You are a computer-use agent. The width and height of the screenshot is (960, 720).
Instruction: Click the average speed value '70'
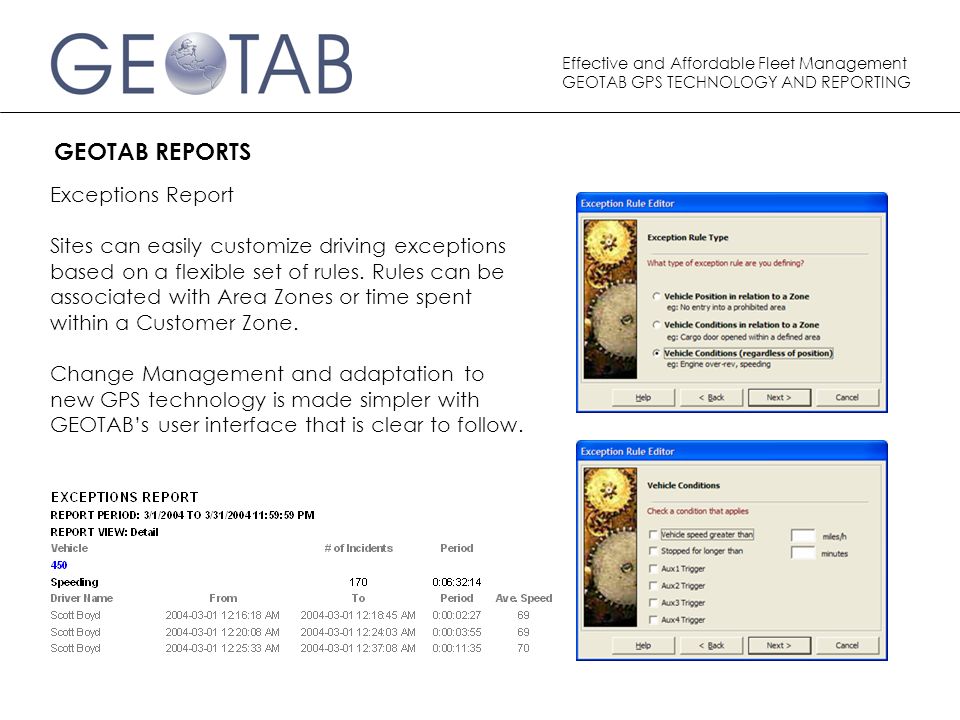[523, 648]
